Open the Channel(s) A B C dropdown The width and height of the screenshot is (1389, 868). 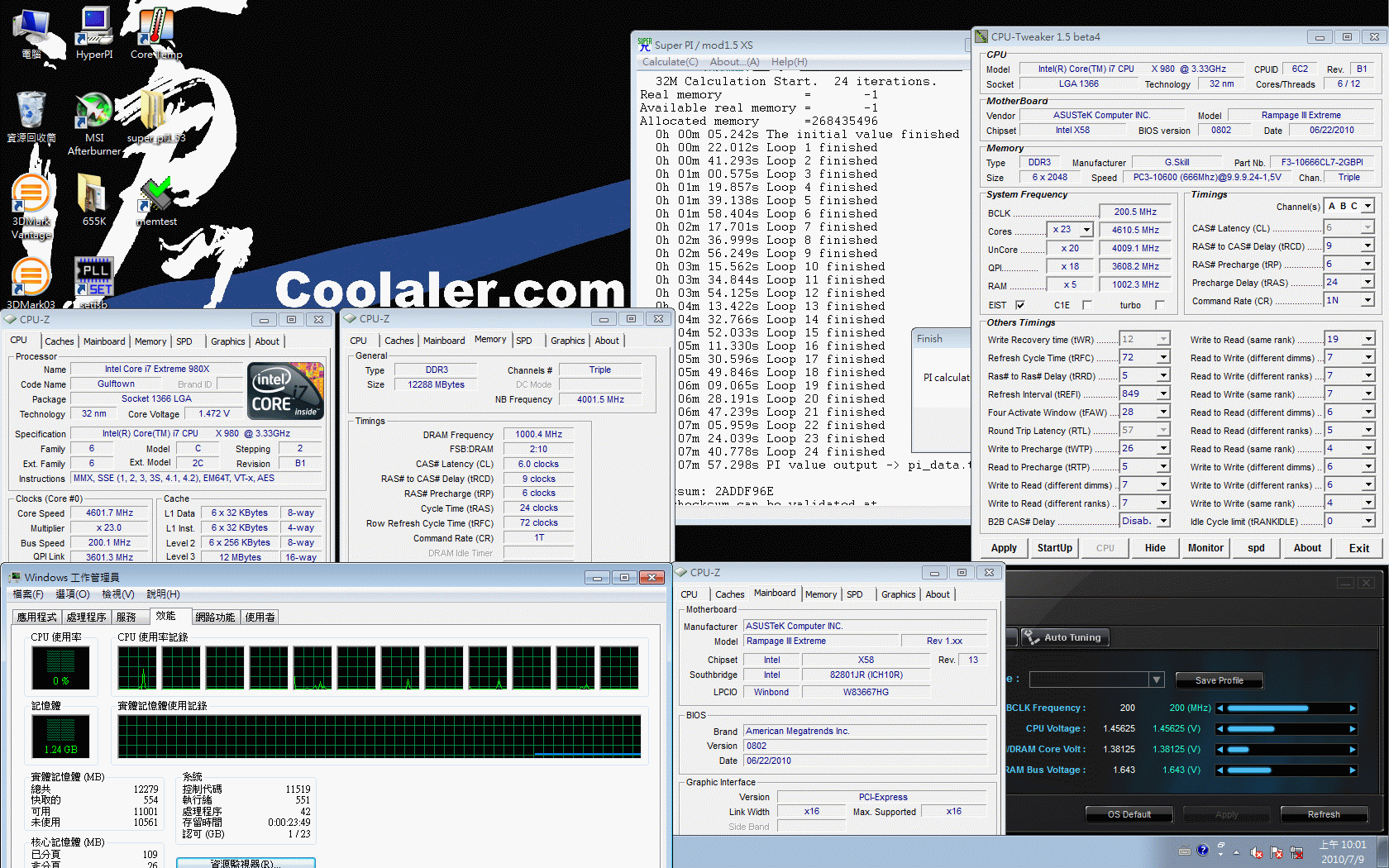1368,206
